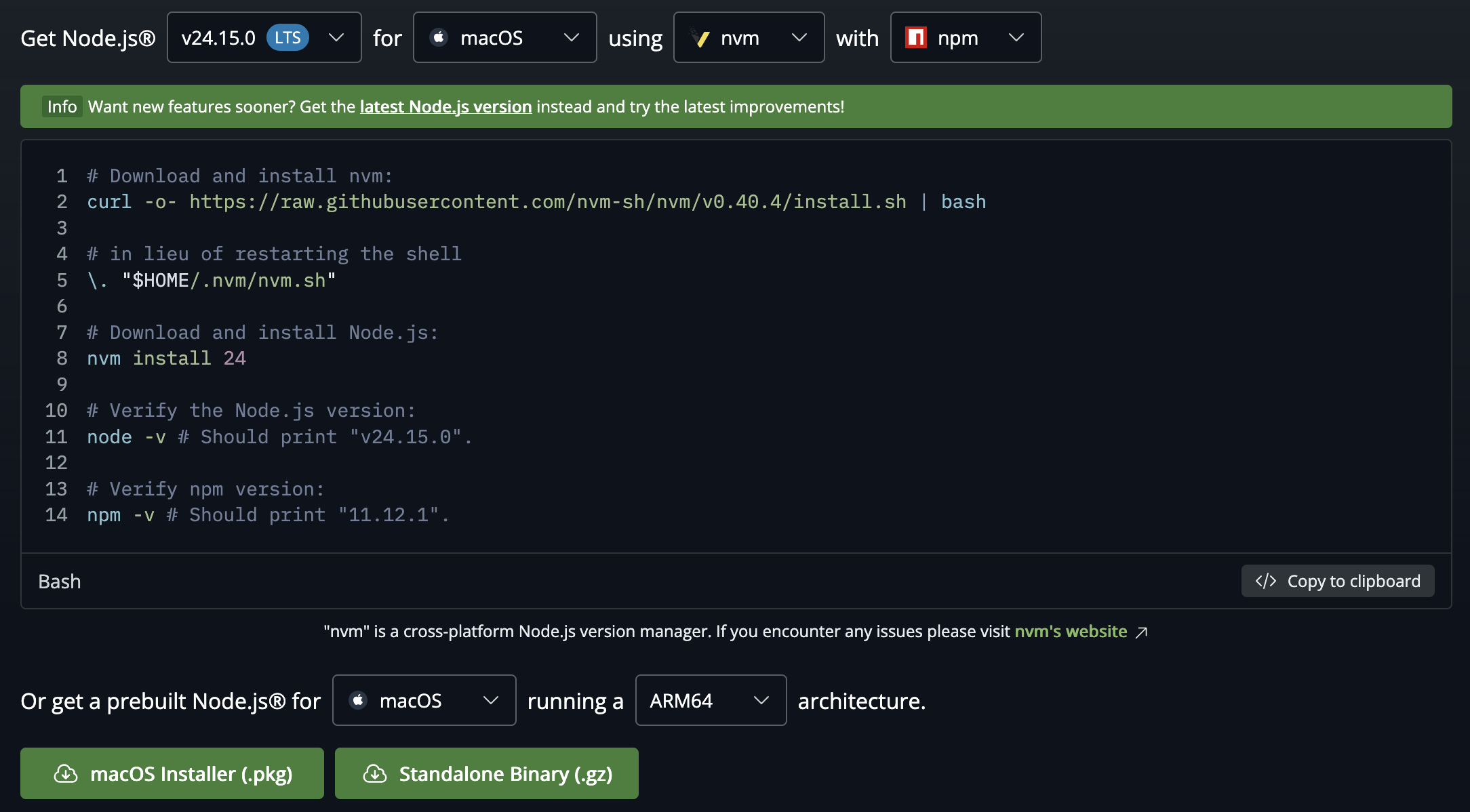Click the word 'architecture.' after ARM64

862,701
